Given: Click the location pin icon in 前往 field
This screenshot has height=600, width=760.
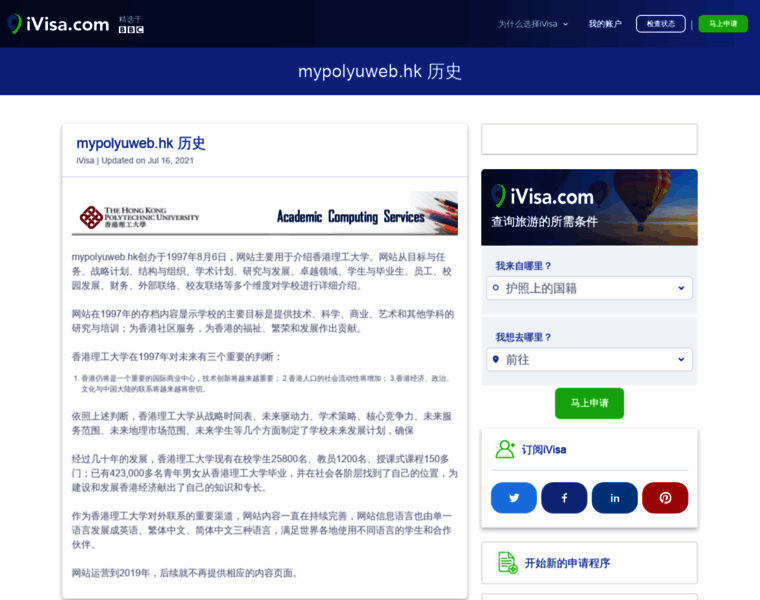Looking at the screenshot, I should [x=495, y=359].
